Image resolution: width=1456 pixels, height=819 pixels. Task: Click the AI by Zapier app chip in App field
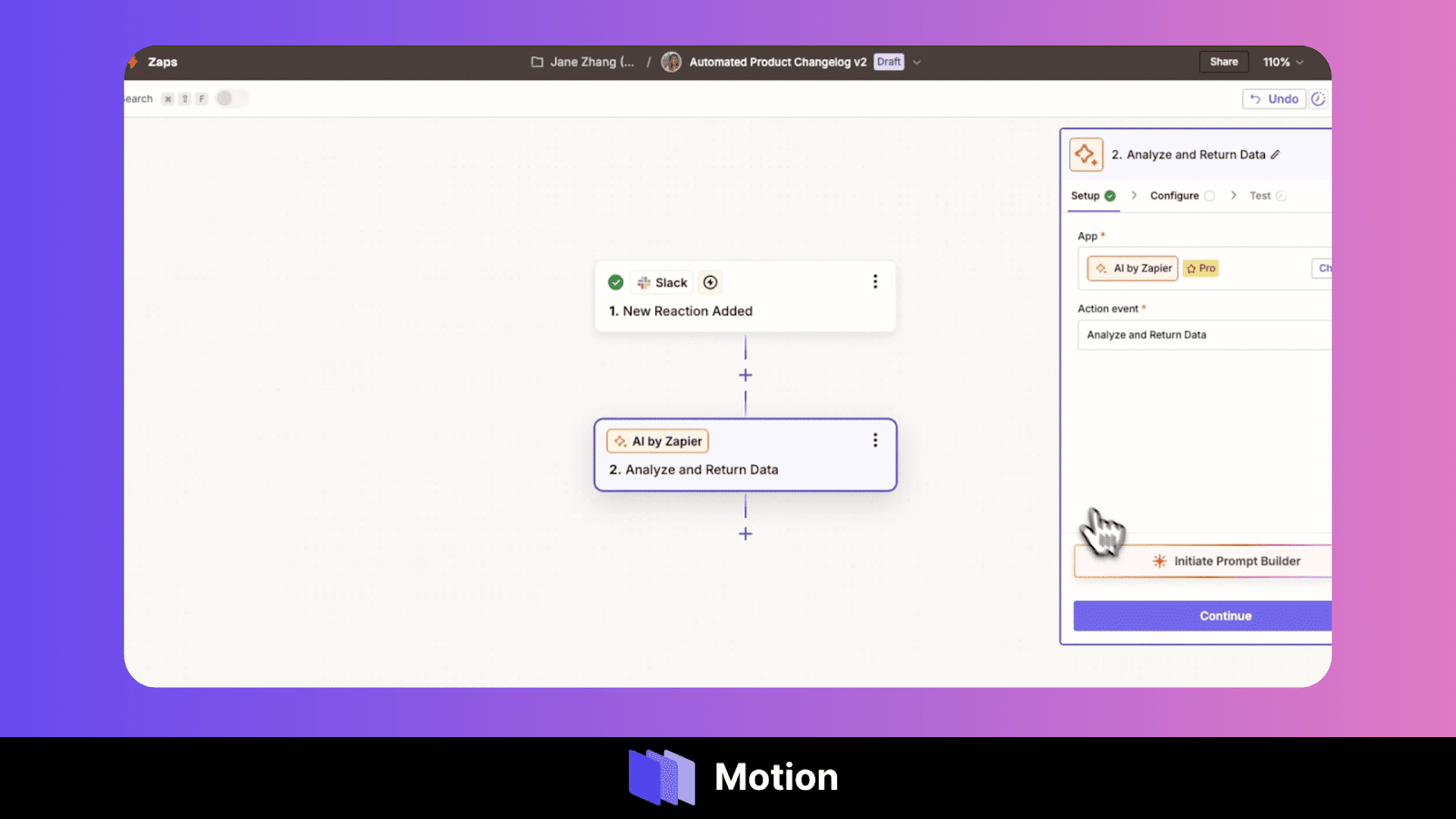(1133, 268)
